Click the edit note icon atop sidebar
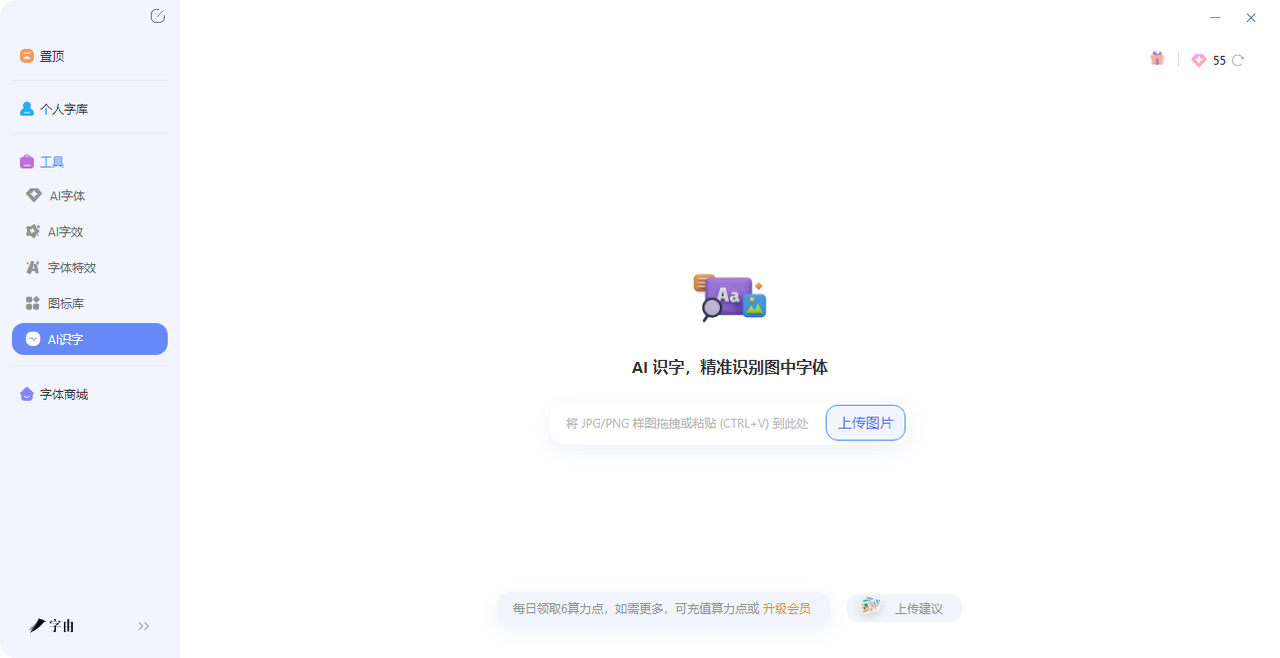The width and height of the screenshot is (1280, 658). point(157,16)
